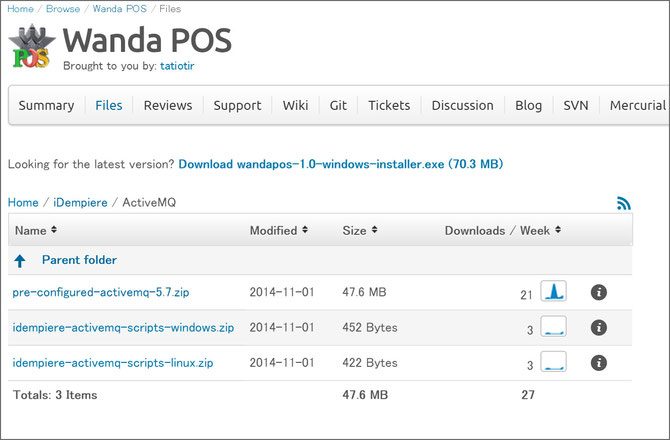Click the Home breadcrumb at page top
Viewport: 670px width, 440px height.
(20, 9)
